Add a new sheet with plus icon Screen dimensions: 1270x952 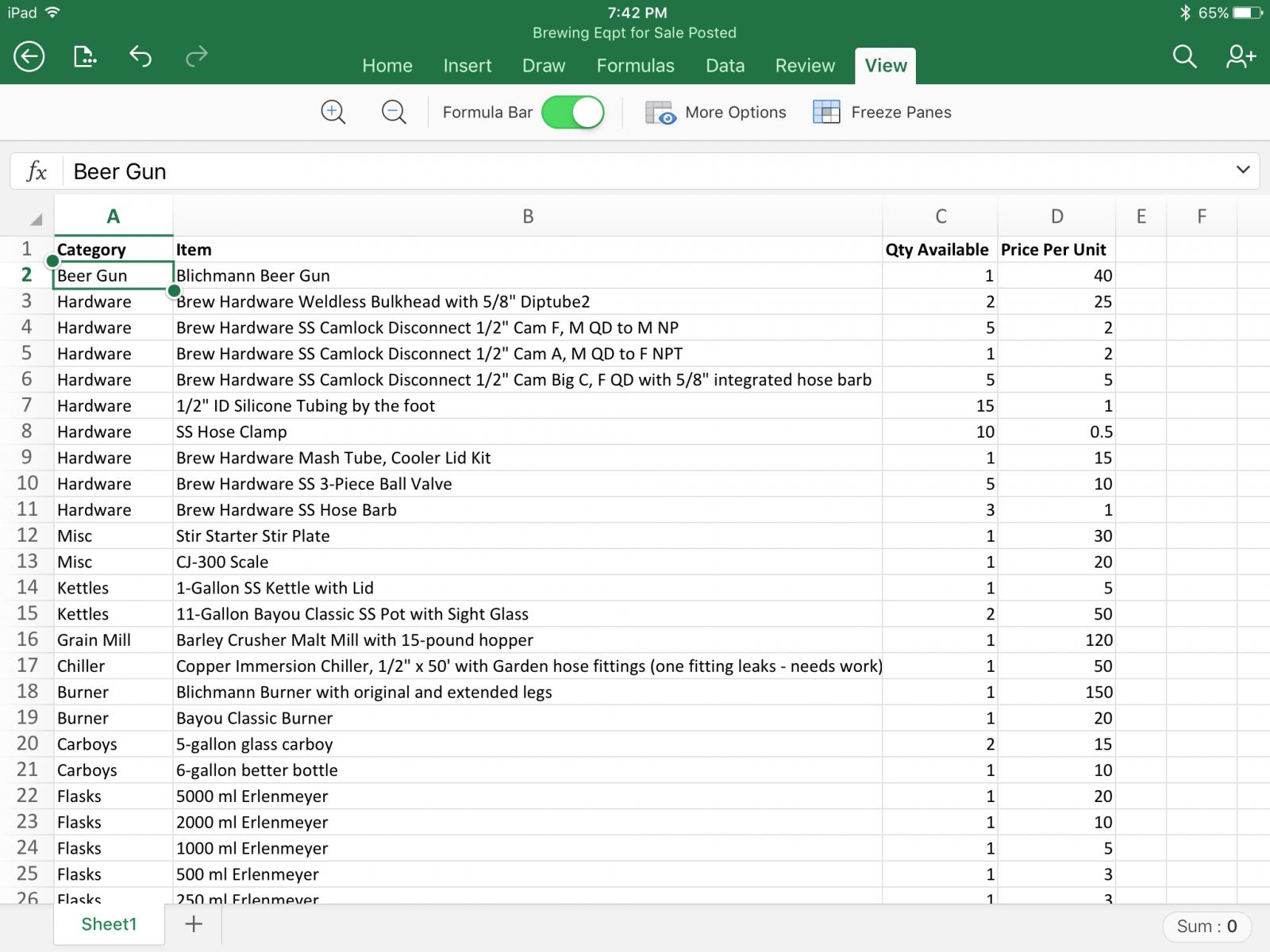pyautogui.click(x=194, y=924)
